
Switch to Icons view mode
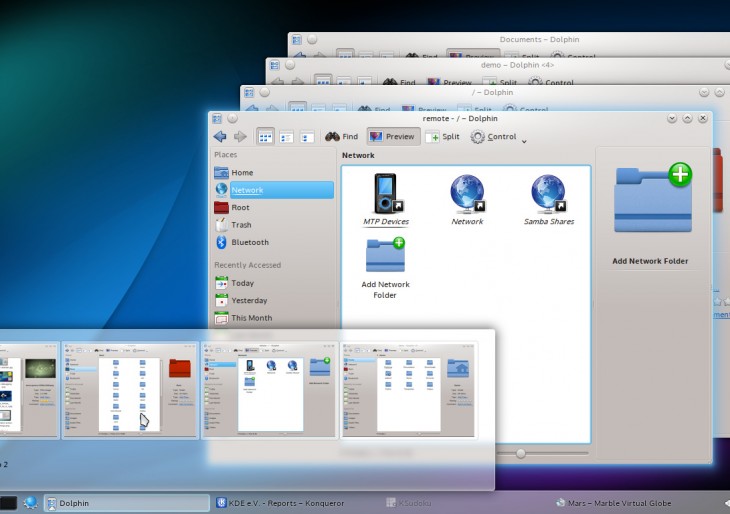[x=266, y=137]
